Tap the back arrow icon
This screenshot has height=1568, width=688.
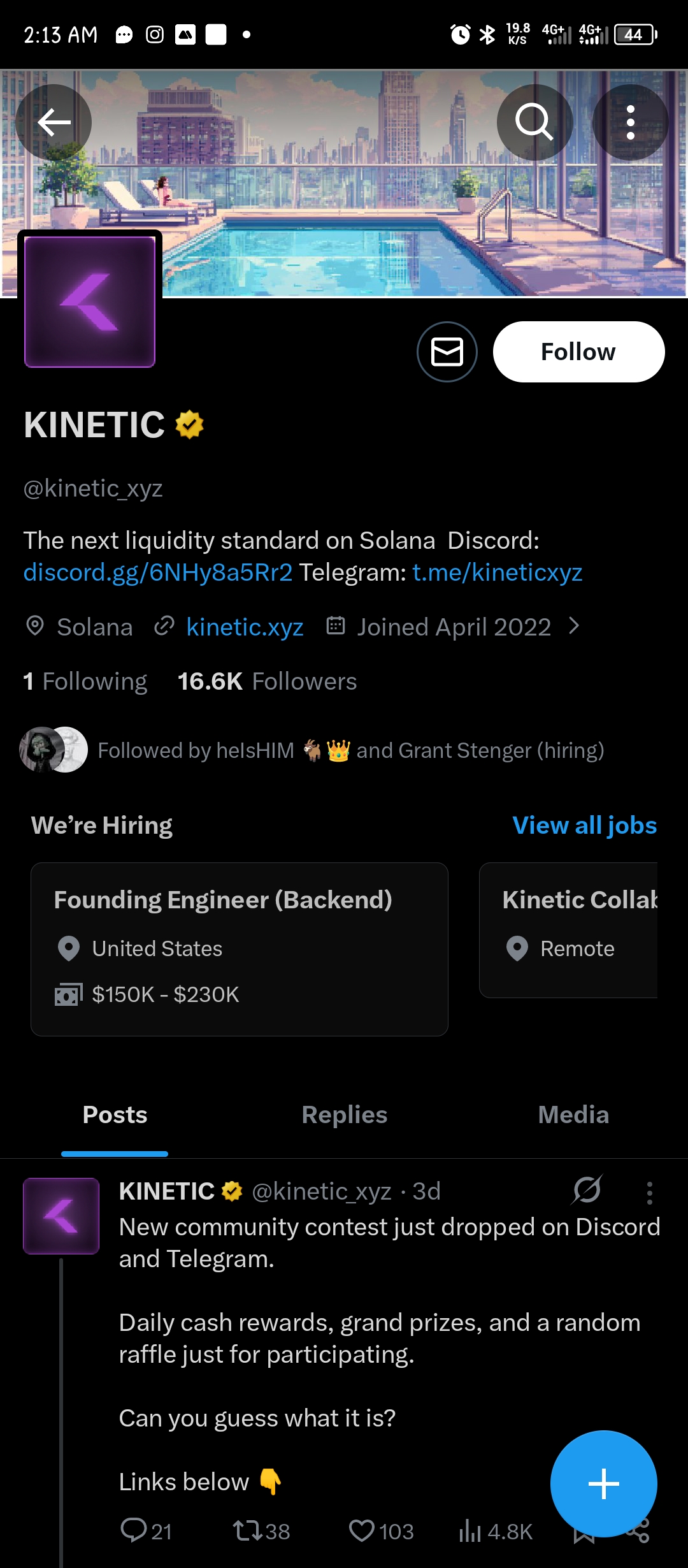point(54,122)
